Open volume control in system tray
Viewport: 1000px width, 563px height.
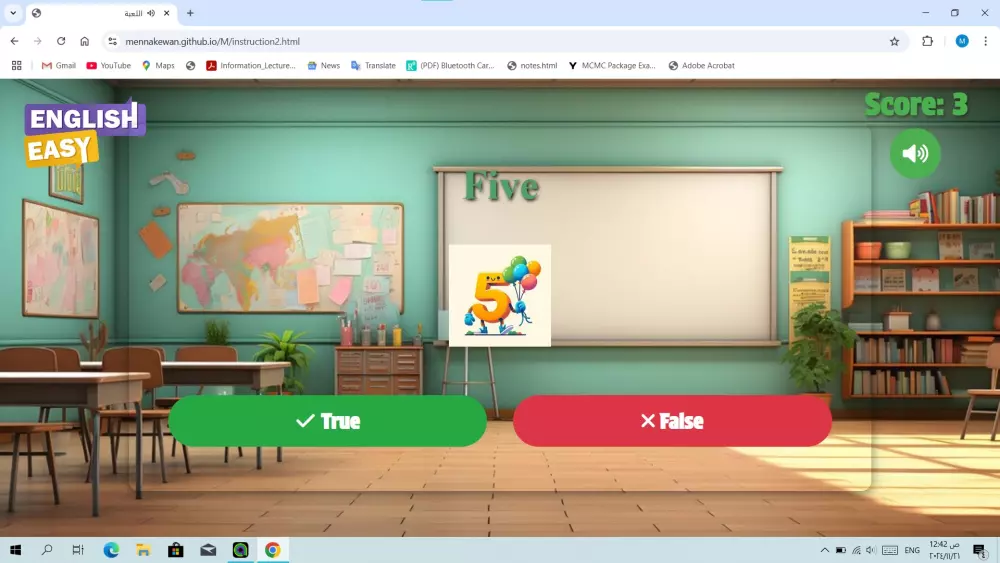[x=871, y=550]
